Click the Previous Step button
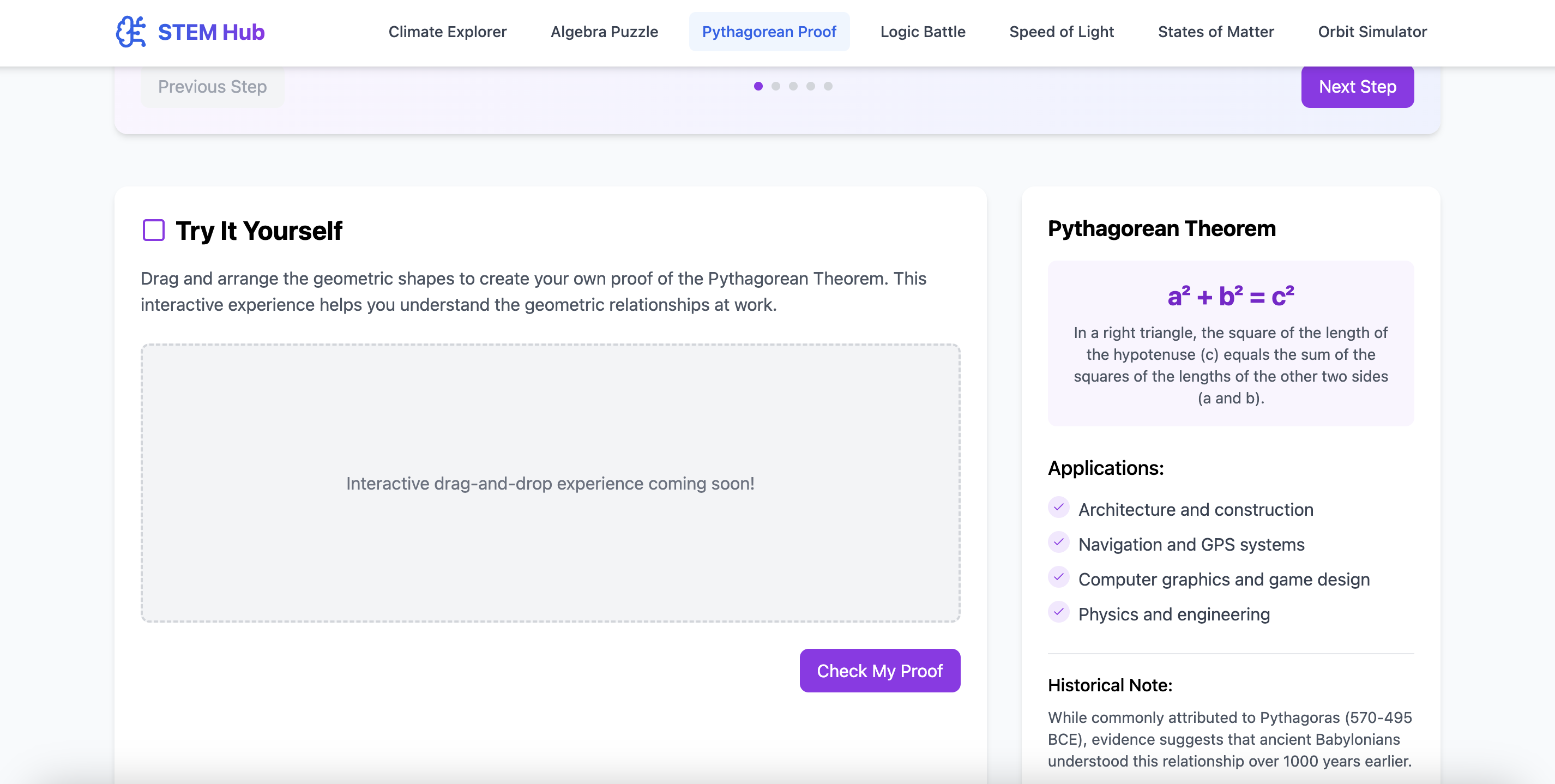The height and width of the screenshot is (784, 1555). pos(213,86)
